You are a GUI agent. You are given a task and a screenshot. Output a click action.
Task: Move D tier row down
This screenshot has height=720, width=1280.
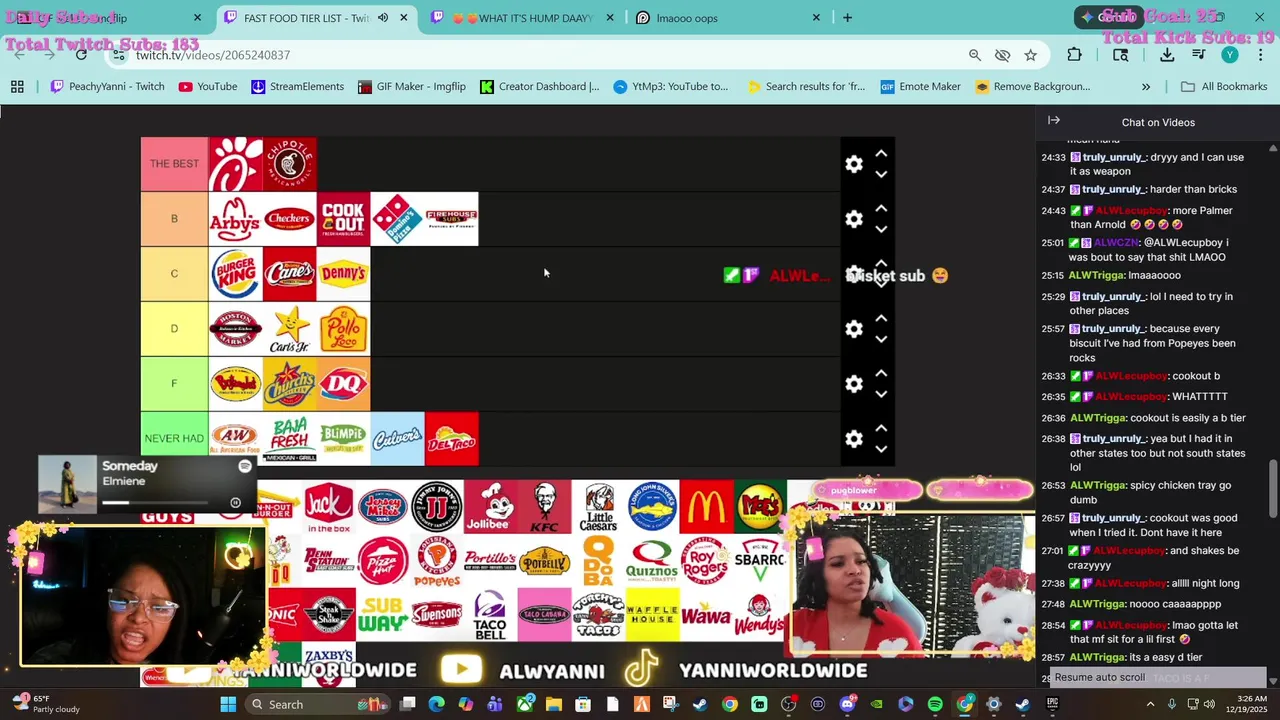coord(881,339)
